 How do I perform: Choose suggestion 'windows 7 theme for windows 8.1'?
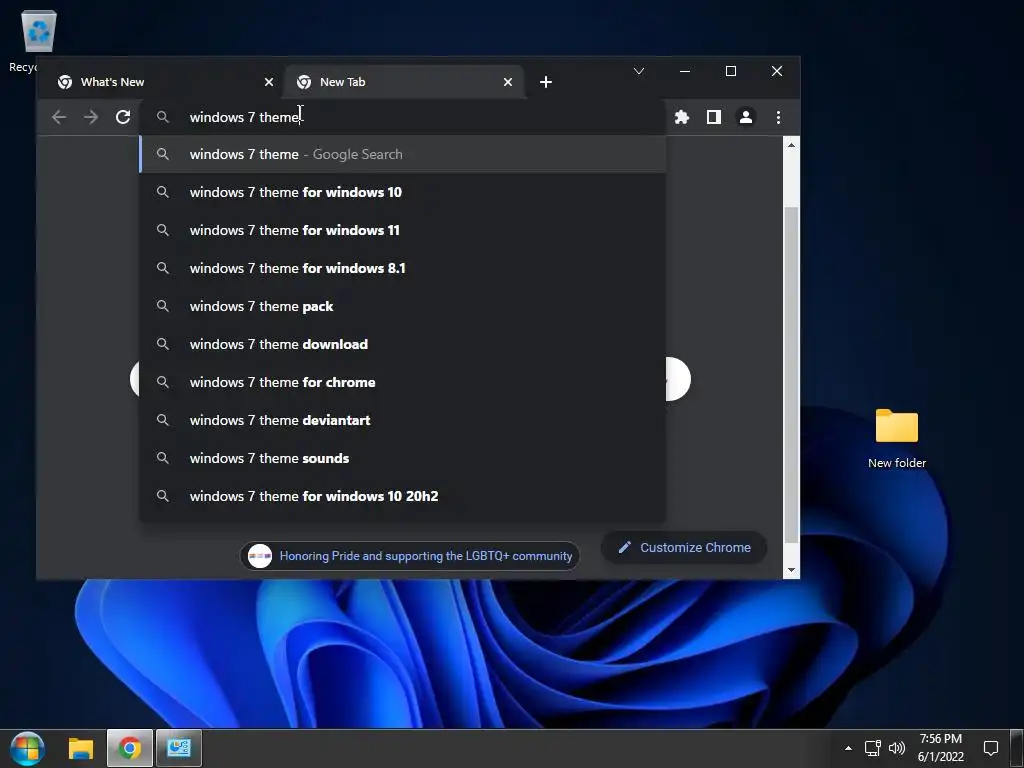(403, 268)
